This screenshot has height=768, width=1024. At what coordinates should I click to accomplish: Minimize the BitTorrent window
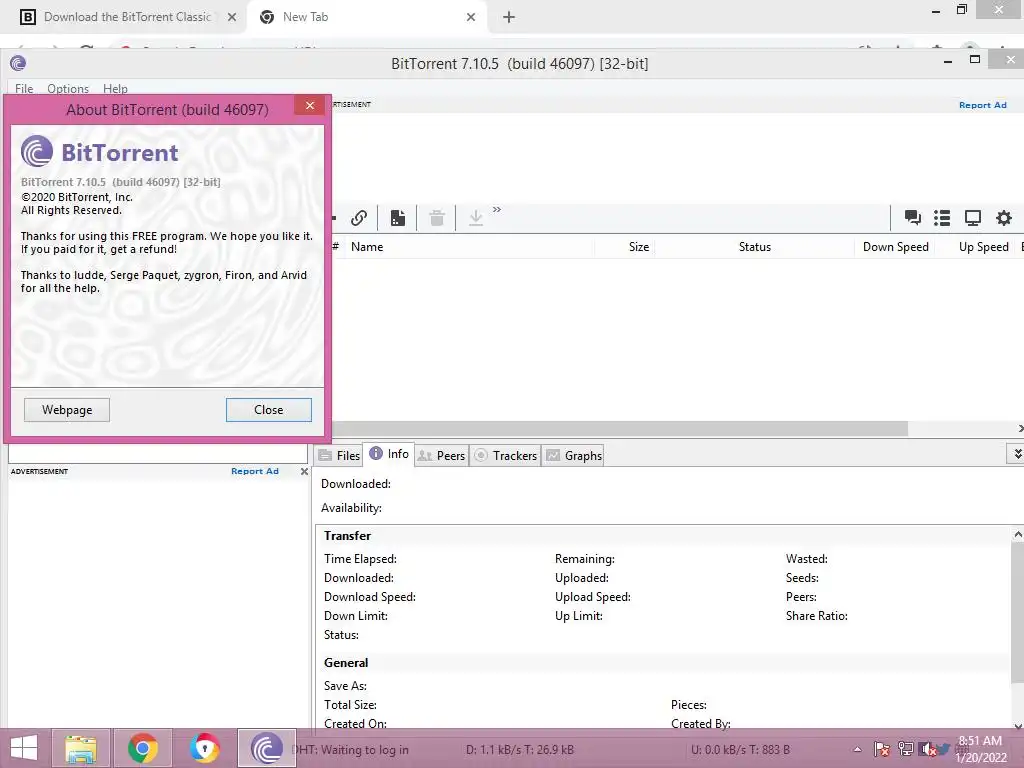pyautogui.click(x=948, y=61)
